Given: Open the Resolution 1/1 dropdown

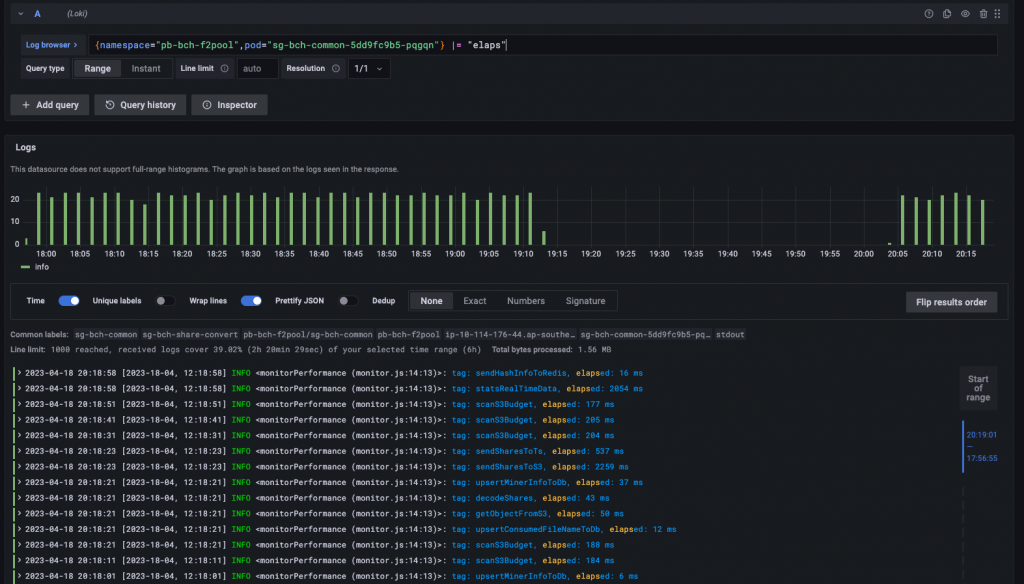Looking at the screenshot, I should coord(369,69).
